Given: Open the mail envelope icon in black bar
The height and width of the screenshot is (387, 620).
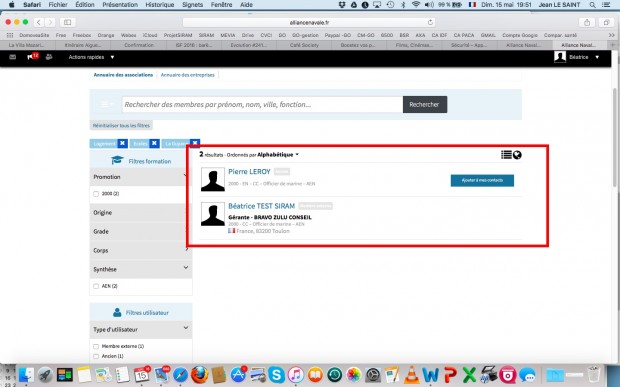Looking at the screenshot, I should 13,57.
